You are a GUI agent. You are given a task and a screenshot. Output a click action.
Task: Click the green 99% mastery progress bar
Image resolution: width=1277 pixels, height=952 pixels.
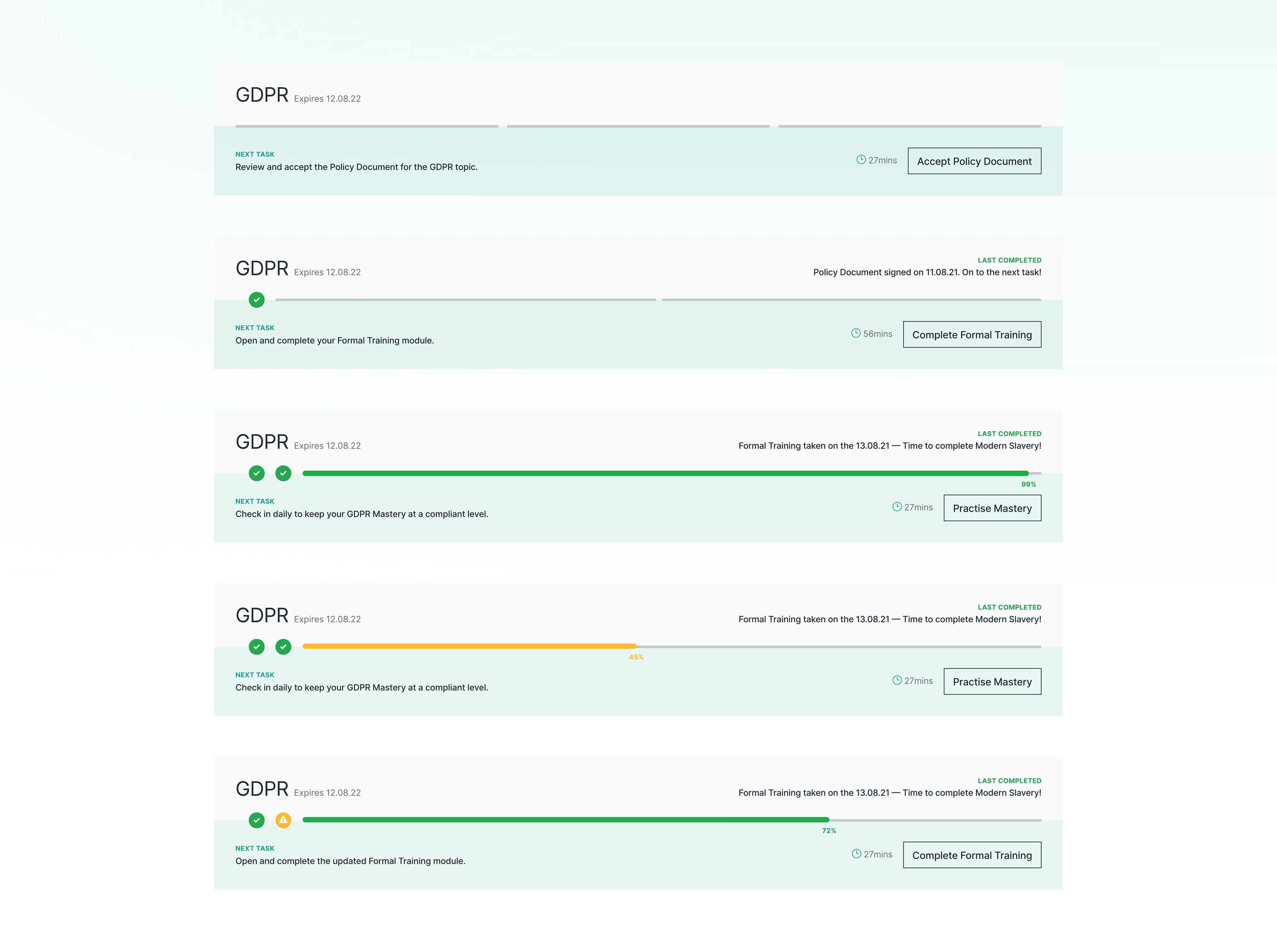click(x=665, y=473)
